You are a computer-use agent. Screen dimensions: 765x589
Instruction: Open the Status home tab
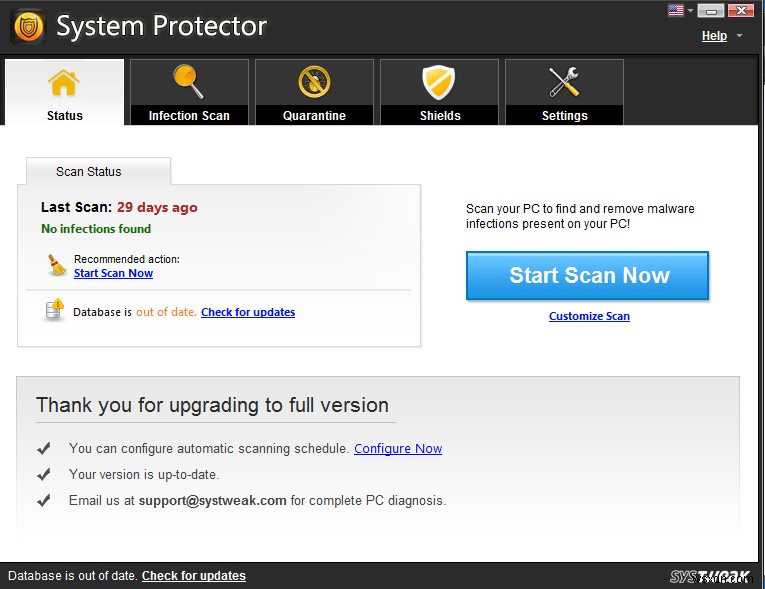point(64,92)
